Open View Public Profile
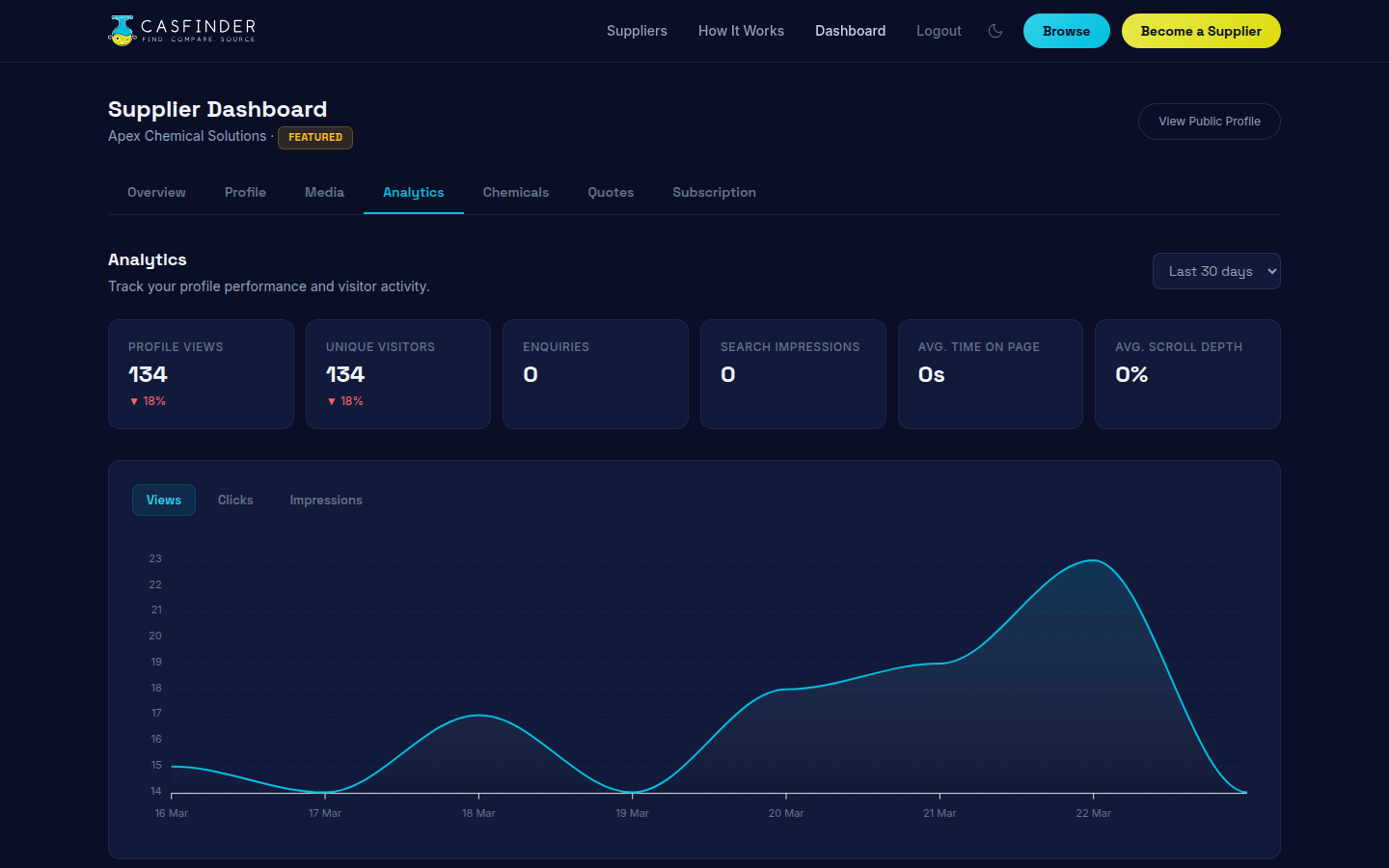 (1209, 121)
